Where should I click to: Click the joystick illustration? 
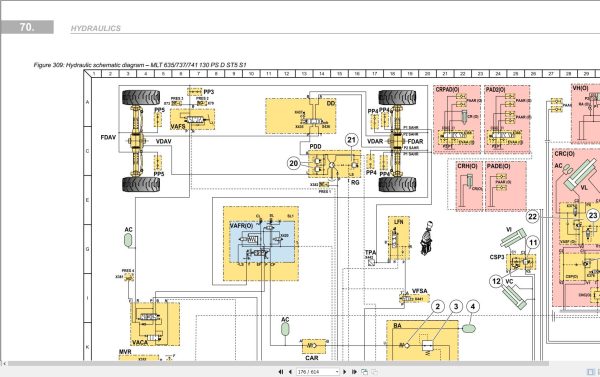[x=426, y=238]
